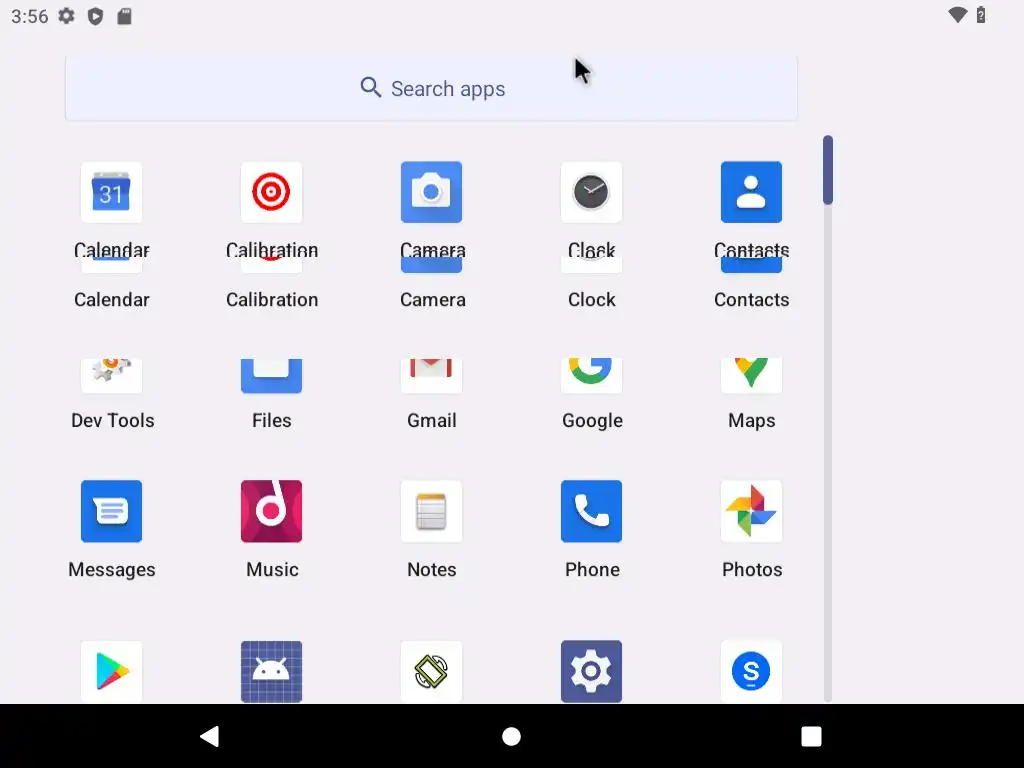The width and height of the screenshot is (1024, 768).
Task: Launch the Maps app icon
Action: pyautogui.click(x=751, y=376)
